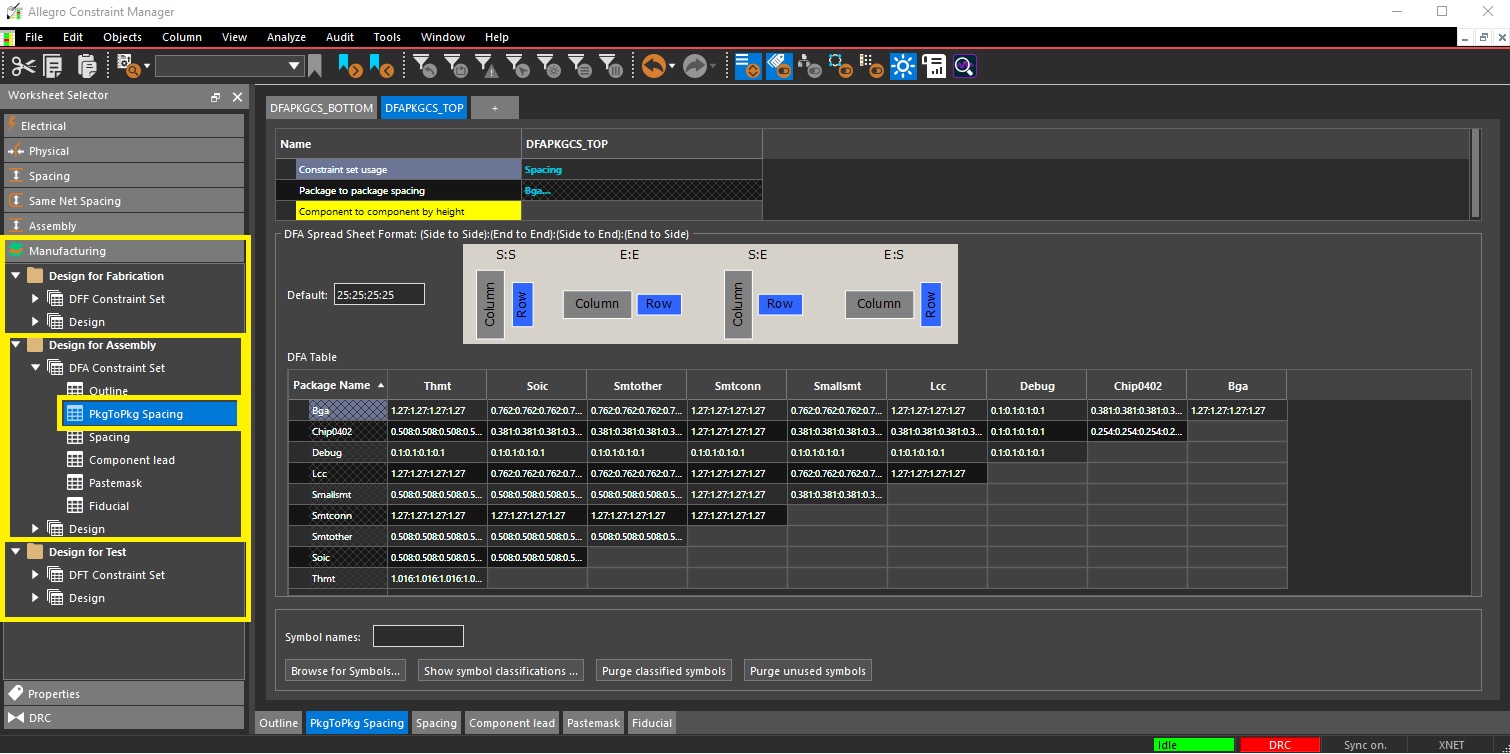Image resolution: width=1510 pixels, height=754 pixels.
Task: Sort by the Package Name column header
Action: pyautogui.click(x=331, y=385)
